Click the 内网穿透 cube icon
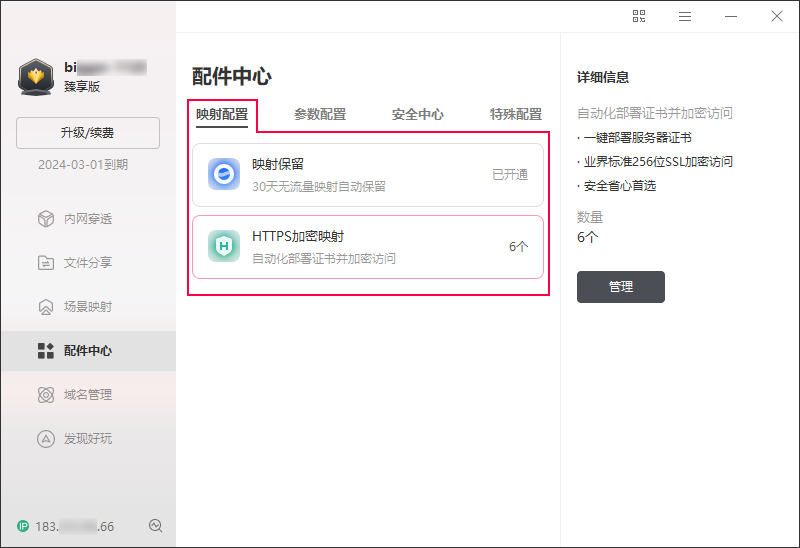The width and height of the screenshot is (800, 548). (45, 219)
